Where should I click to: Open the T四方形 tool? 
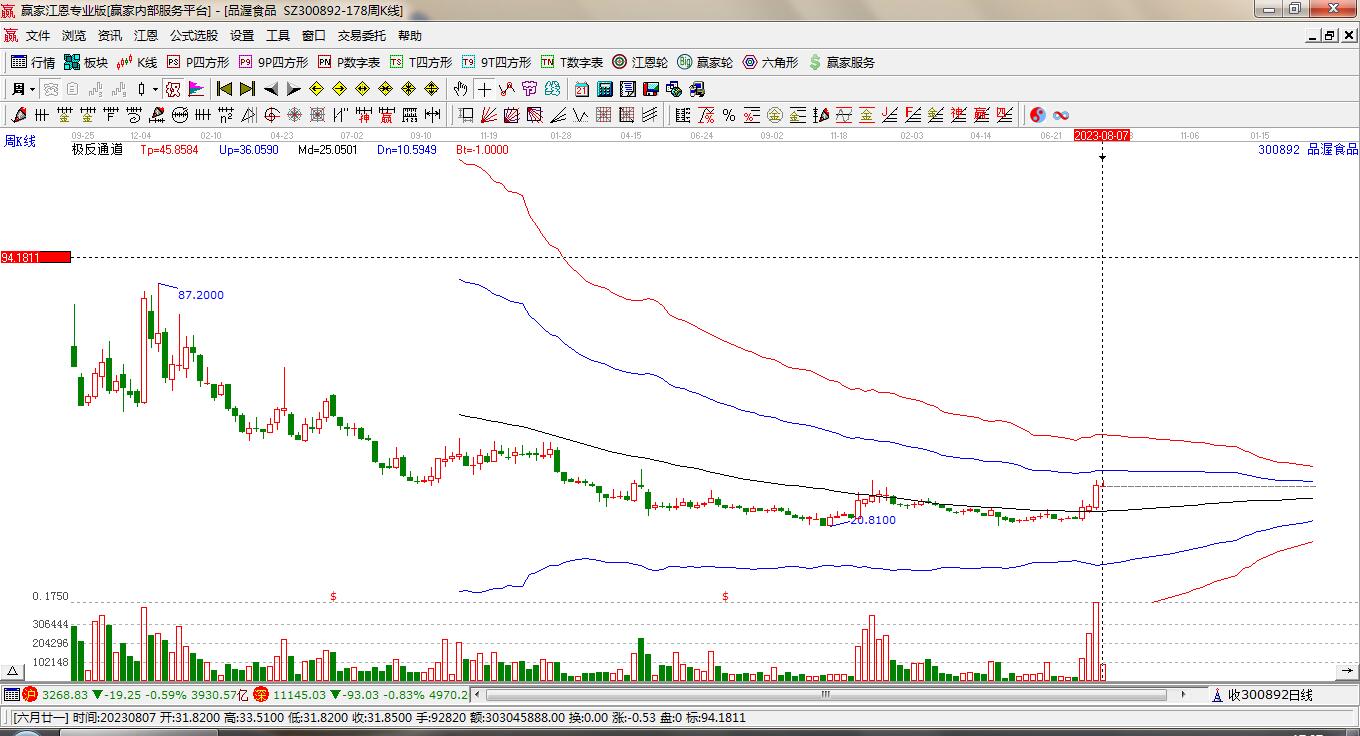coord(420,62)
